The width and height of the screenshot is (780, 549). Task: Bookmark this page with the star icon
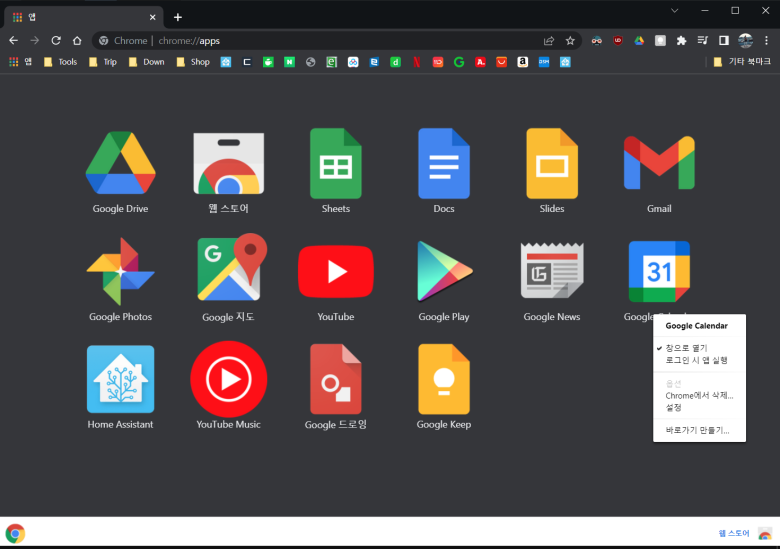point(570,41)
